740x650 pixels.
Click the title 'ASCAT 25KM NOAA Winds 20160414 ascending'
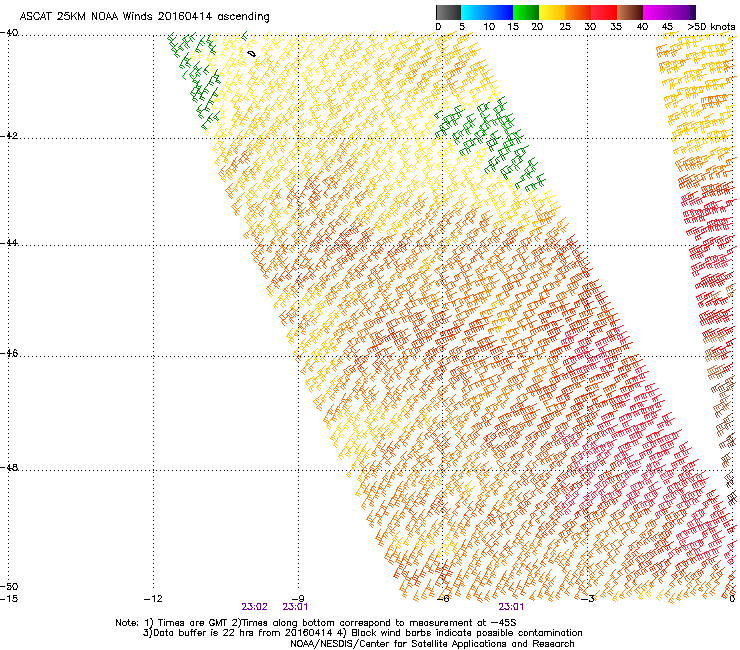pos(144,17)
